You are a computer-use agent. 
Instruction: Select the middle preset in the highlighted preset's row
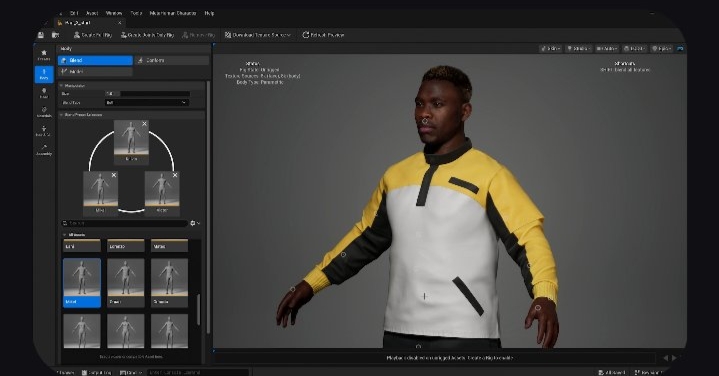(x=126, y=282)
